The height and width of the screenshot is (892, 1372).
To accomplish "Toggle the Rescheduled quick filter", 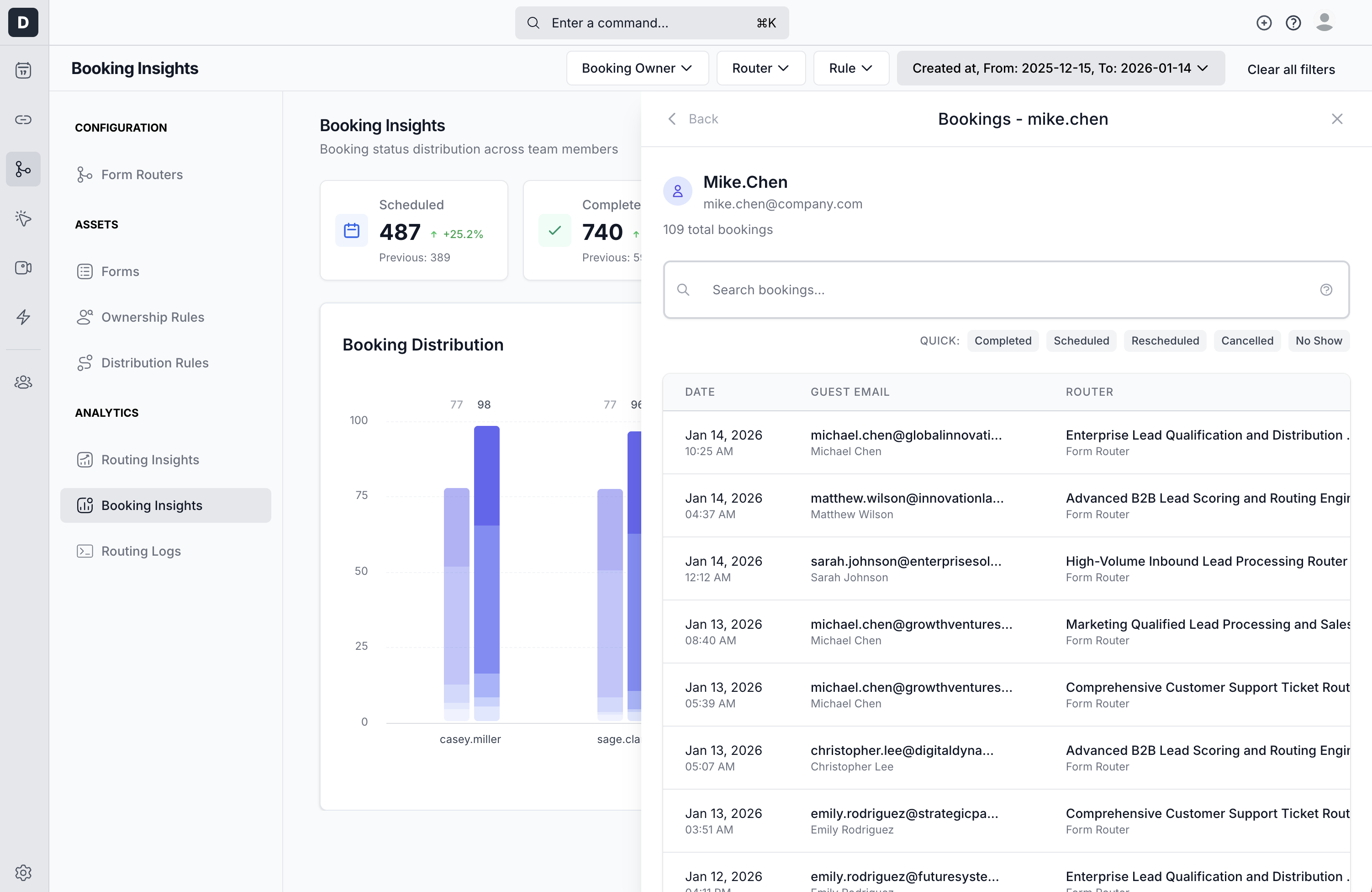I will [1165, 341].
